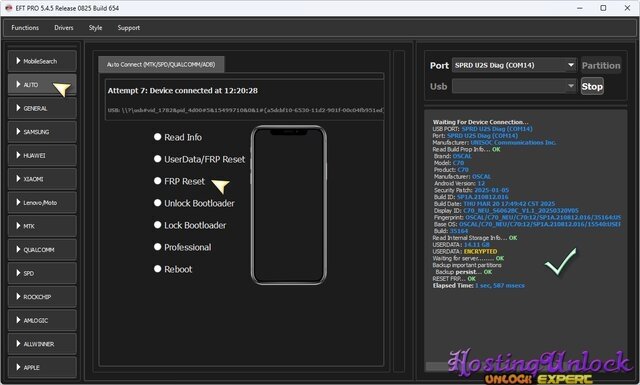Open the SPD sidebar section
The image size is (640, 385).
pos(42,273)
